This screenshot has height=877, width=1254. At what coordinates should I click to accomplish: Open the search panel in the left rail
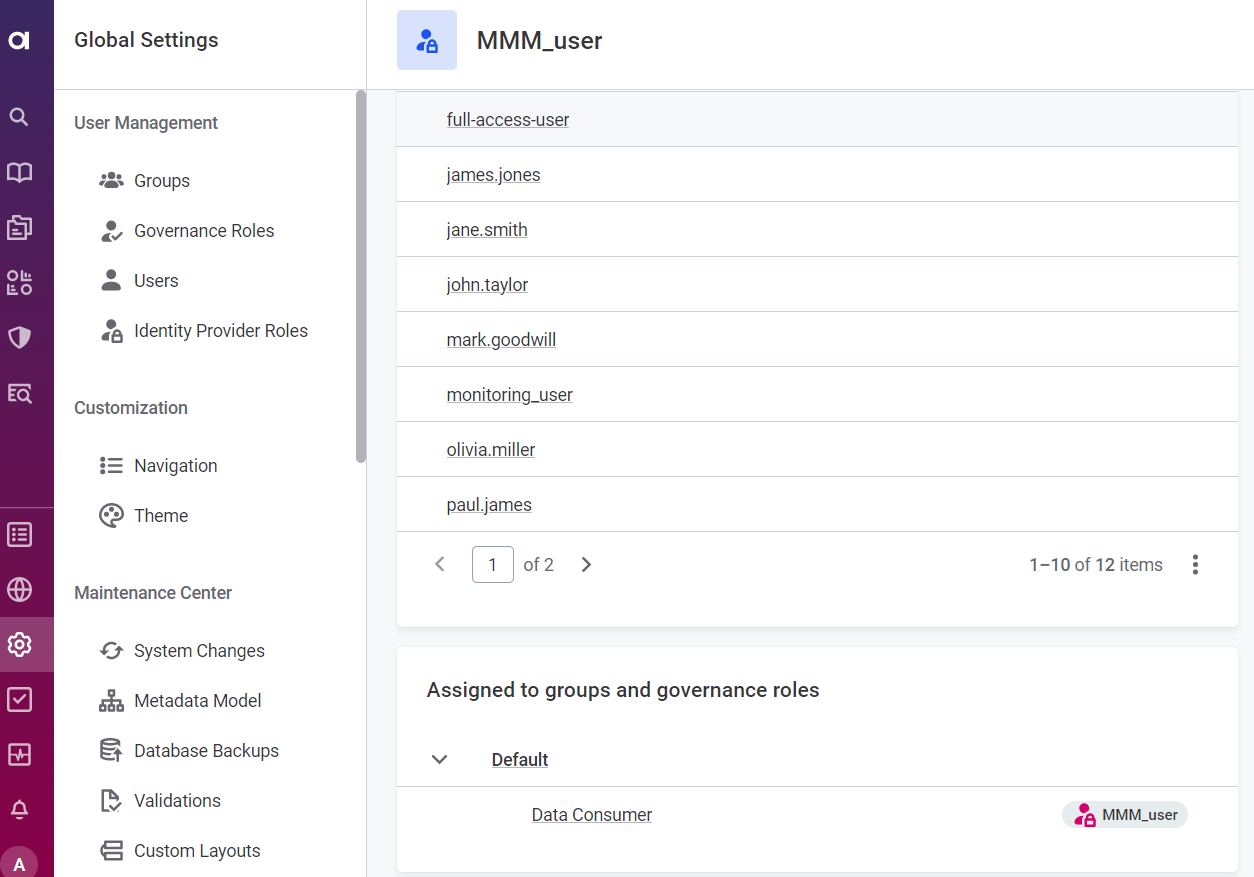18,116
